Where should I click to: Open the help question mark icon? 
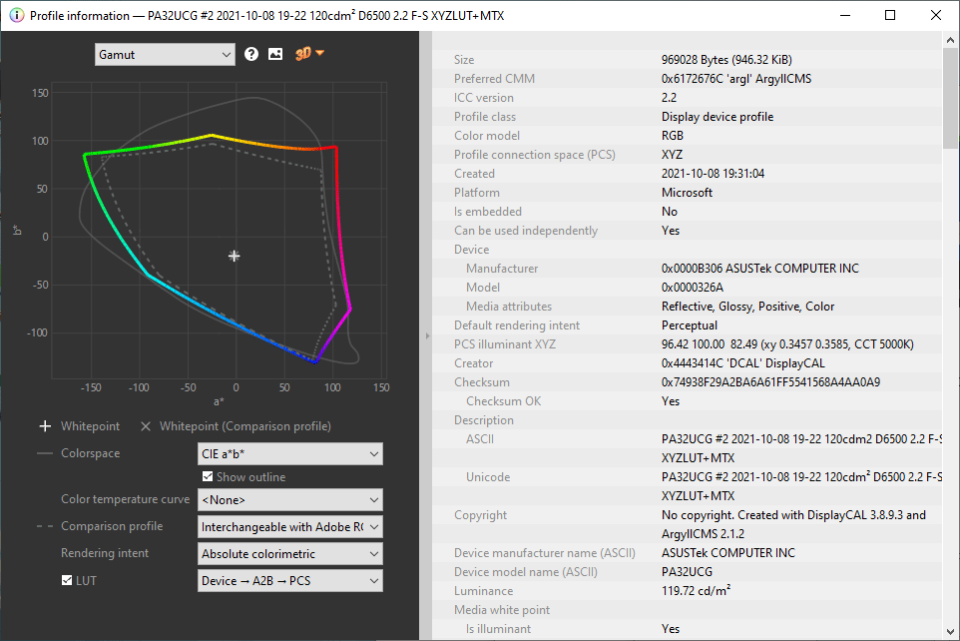(x=252, y=54)
